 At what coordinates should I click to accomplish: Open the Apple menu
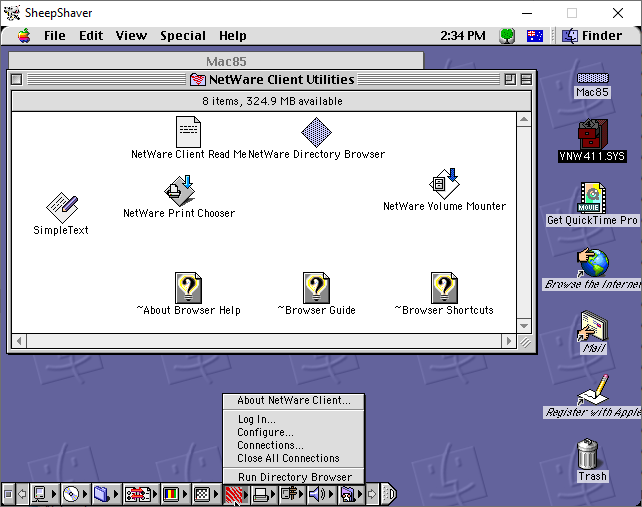click(24, 36)
